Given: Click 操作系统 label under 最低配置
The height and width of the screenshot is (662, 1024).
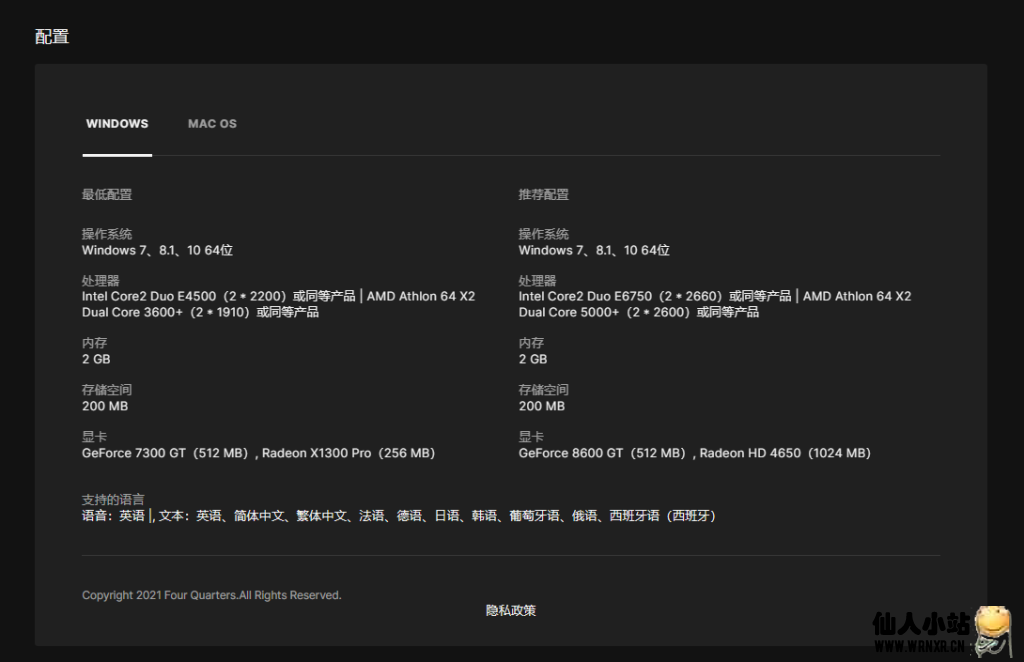Looking at the screenshot, I should pyautogui.click(x=107, y=234).
